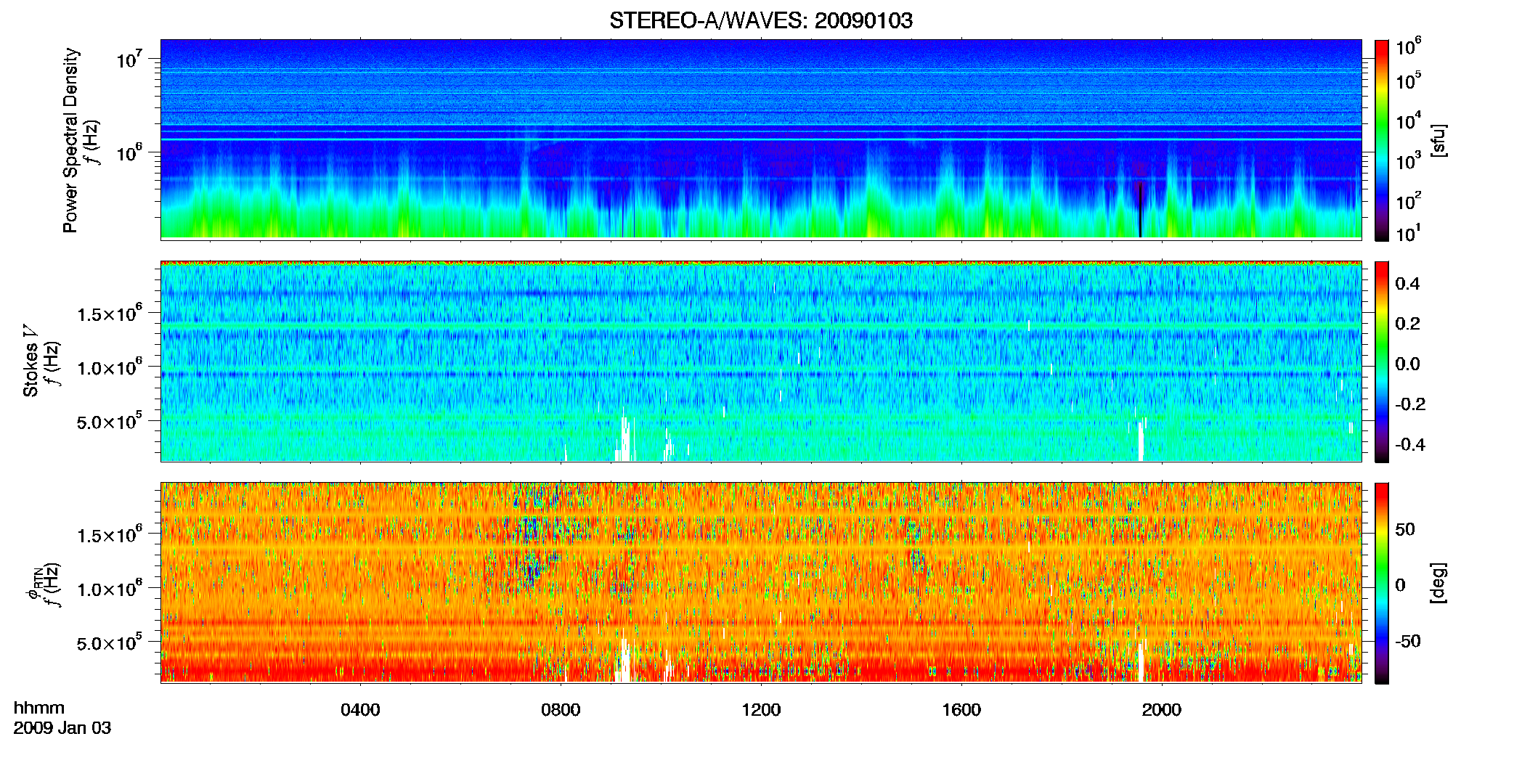Screen dimensions: 1522x784
Task: Click the title STEREO-A/WAVES: 20090103
Action: [760, 20]
